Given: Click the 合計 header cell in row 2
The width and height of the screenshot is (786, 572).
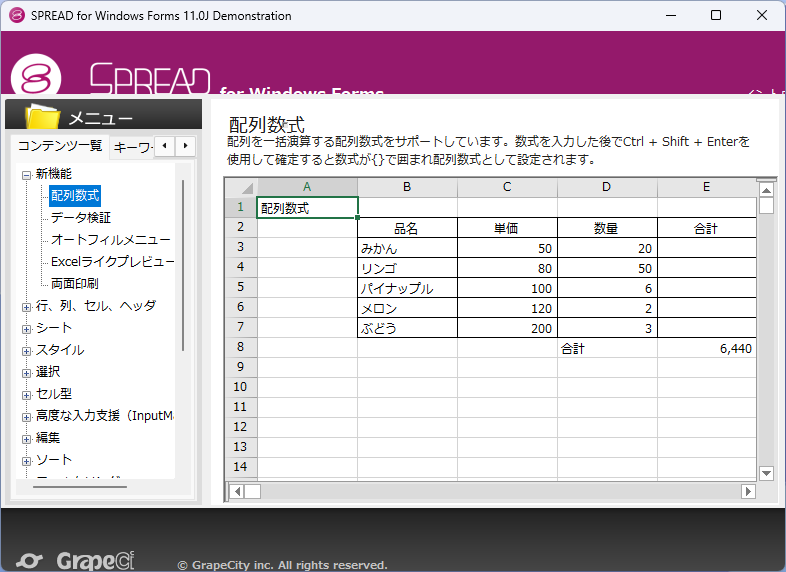Looking at the screenshot, I should coord(706,228).
